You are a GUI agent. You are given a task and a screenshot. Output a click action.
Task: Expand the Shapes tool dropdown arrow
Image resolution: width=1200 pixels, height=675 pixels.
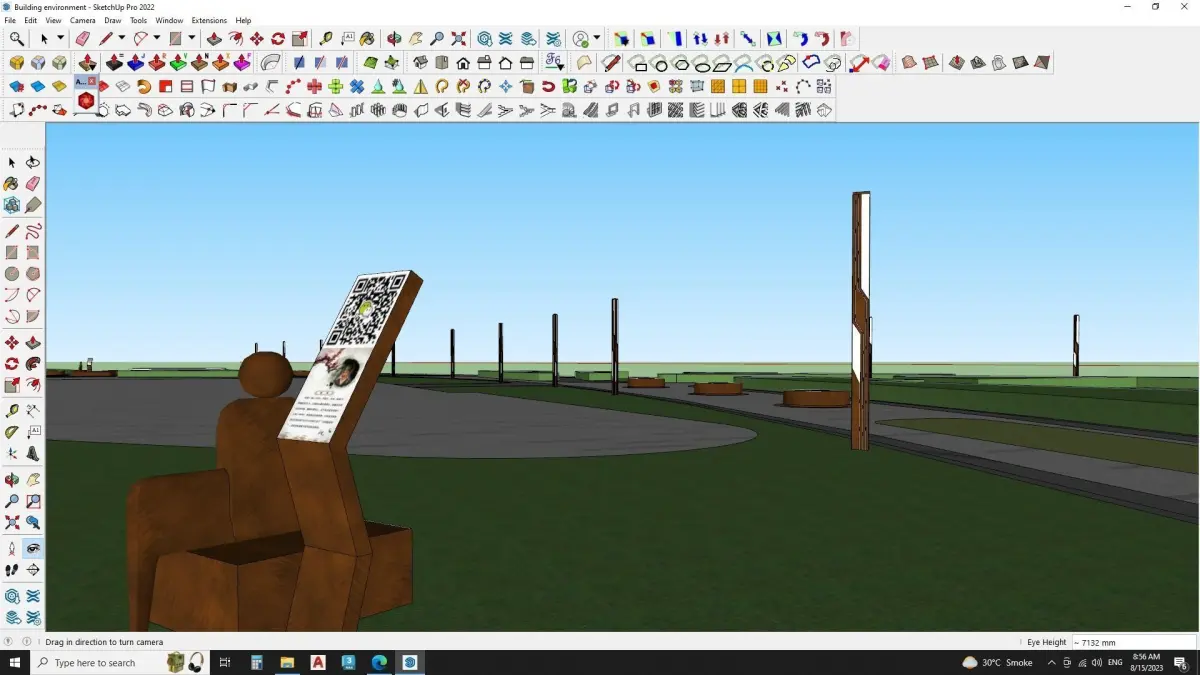(191, 39)
